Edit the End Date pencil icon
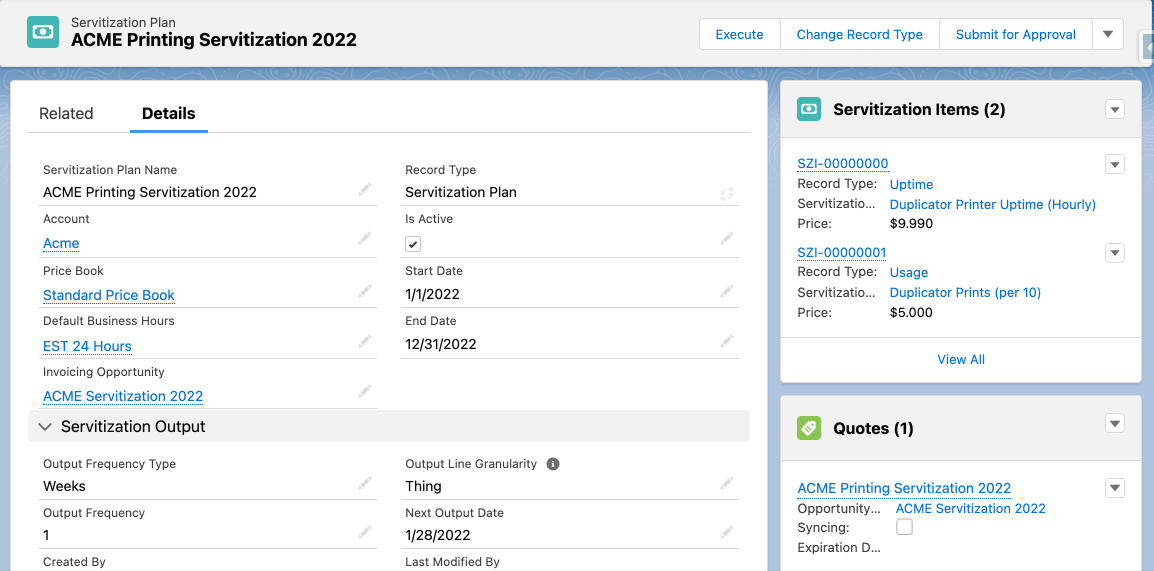This screenshot has width=1154, height=571. point(727,341)
